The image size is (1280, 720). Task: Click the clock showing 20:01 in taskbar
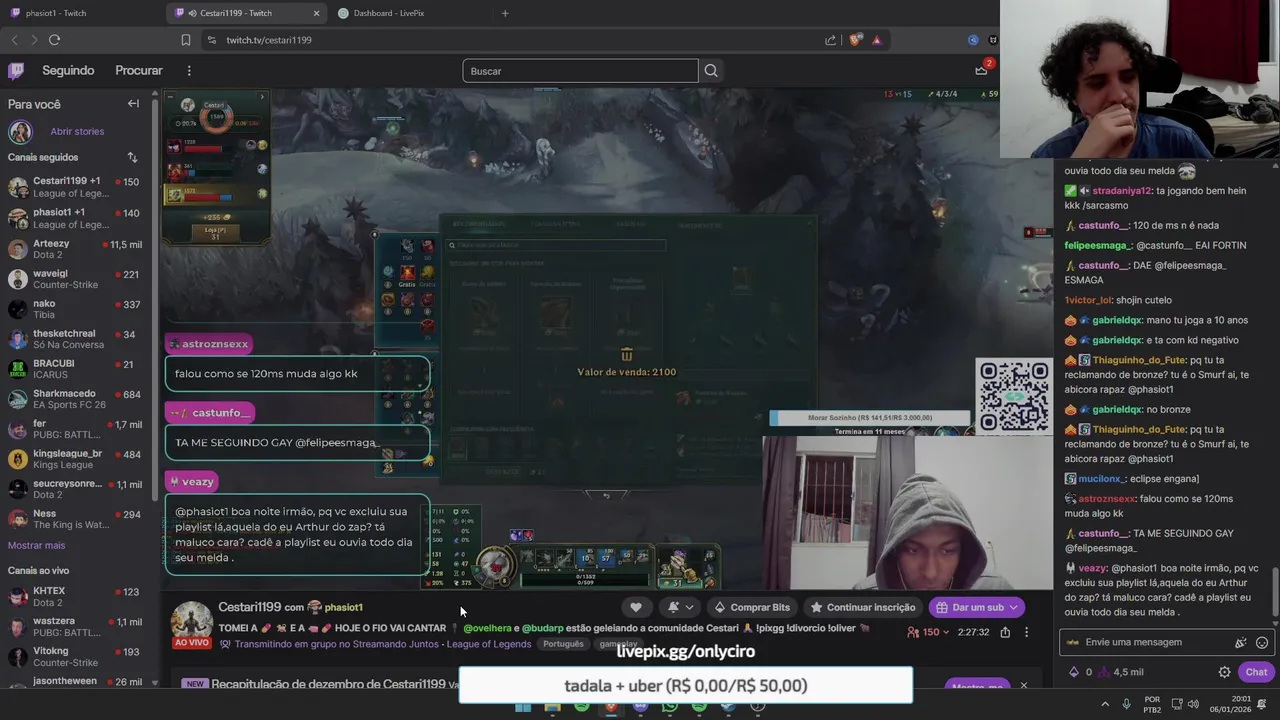tap(1224, 705)
